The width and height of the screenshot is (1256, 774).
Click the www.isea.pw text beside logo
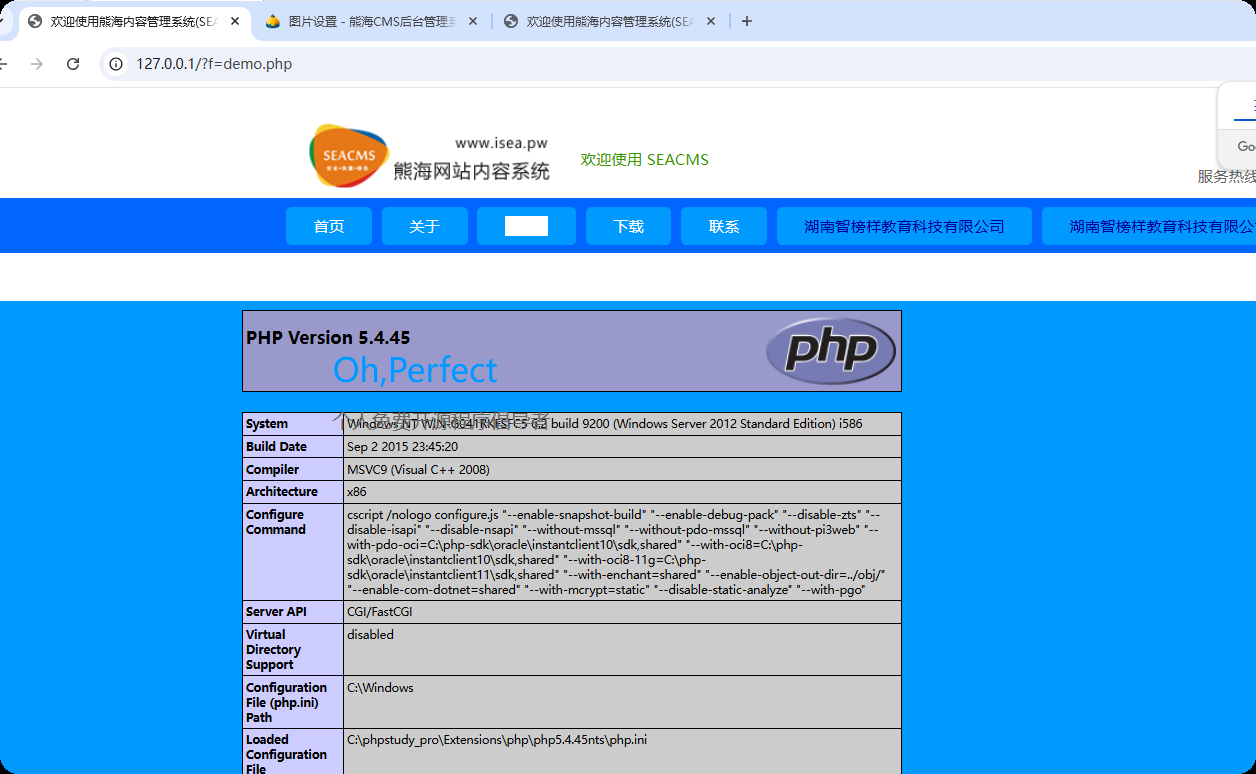(x=501, y=143)
